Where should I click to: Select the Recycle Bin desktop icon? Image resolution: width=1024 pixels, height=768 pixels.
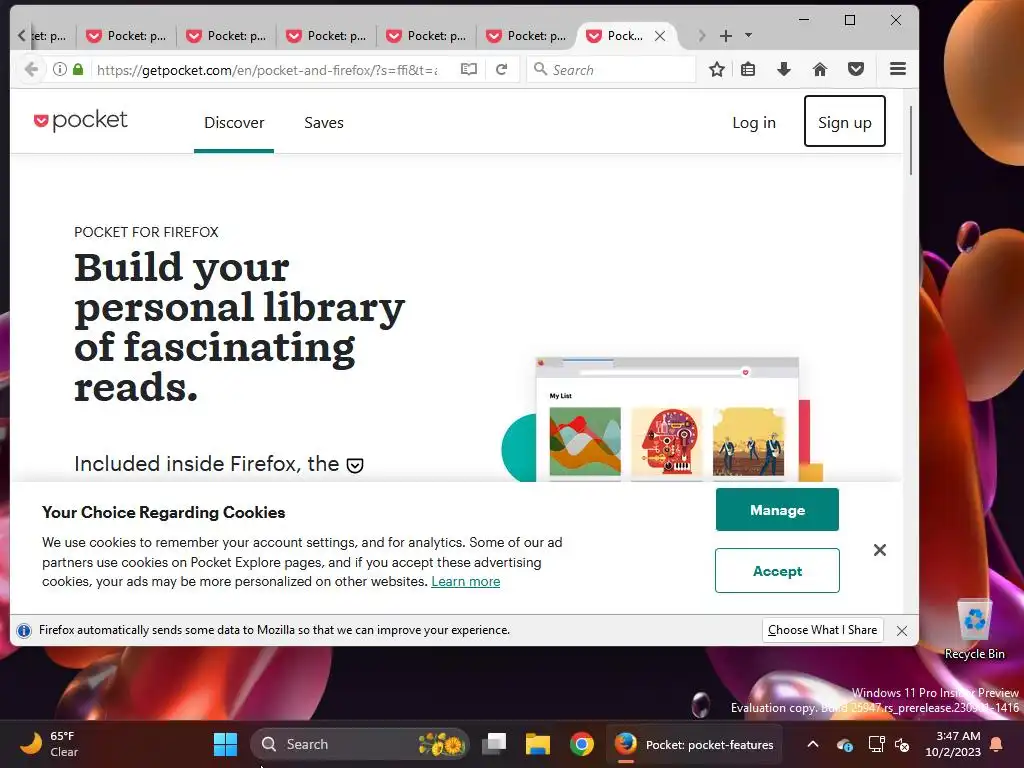point(974,630)
